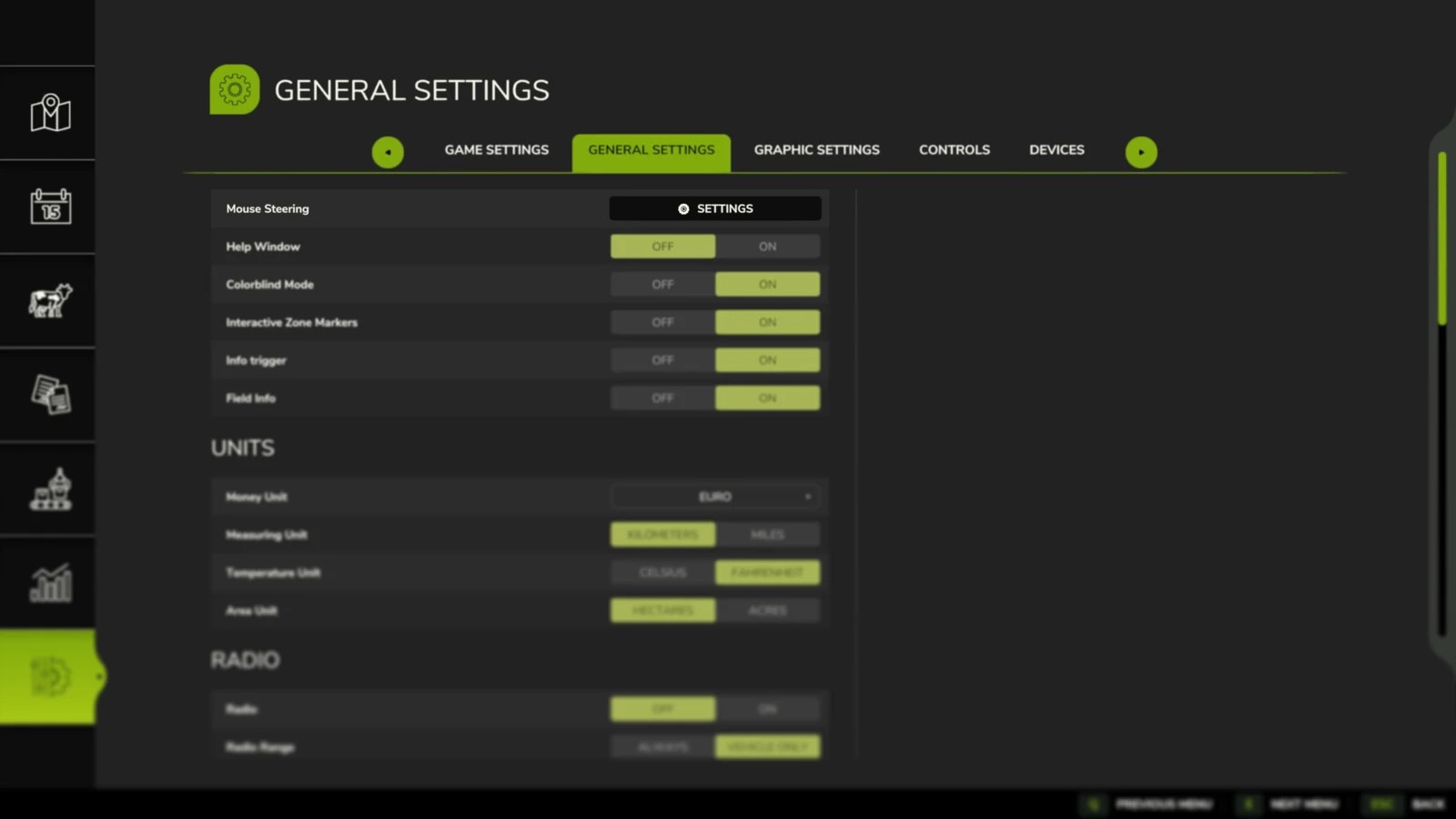Switch Info trigger to OFF

pos(662,359)
